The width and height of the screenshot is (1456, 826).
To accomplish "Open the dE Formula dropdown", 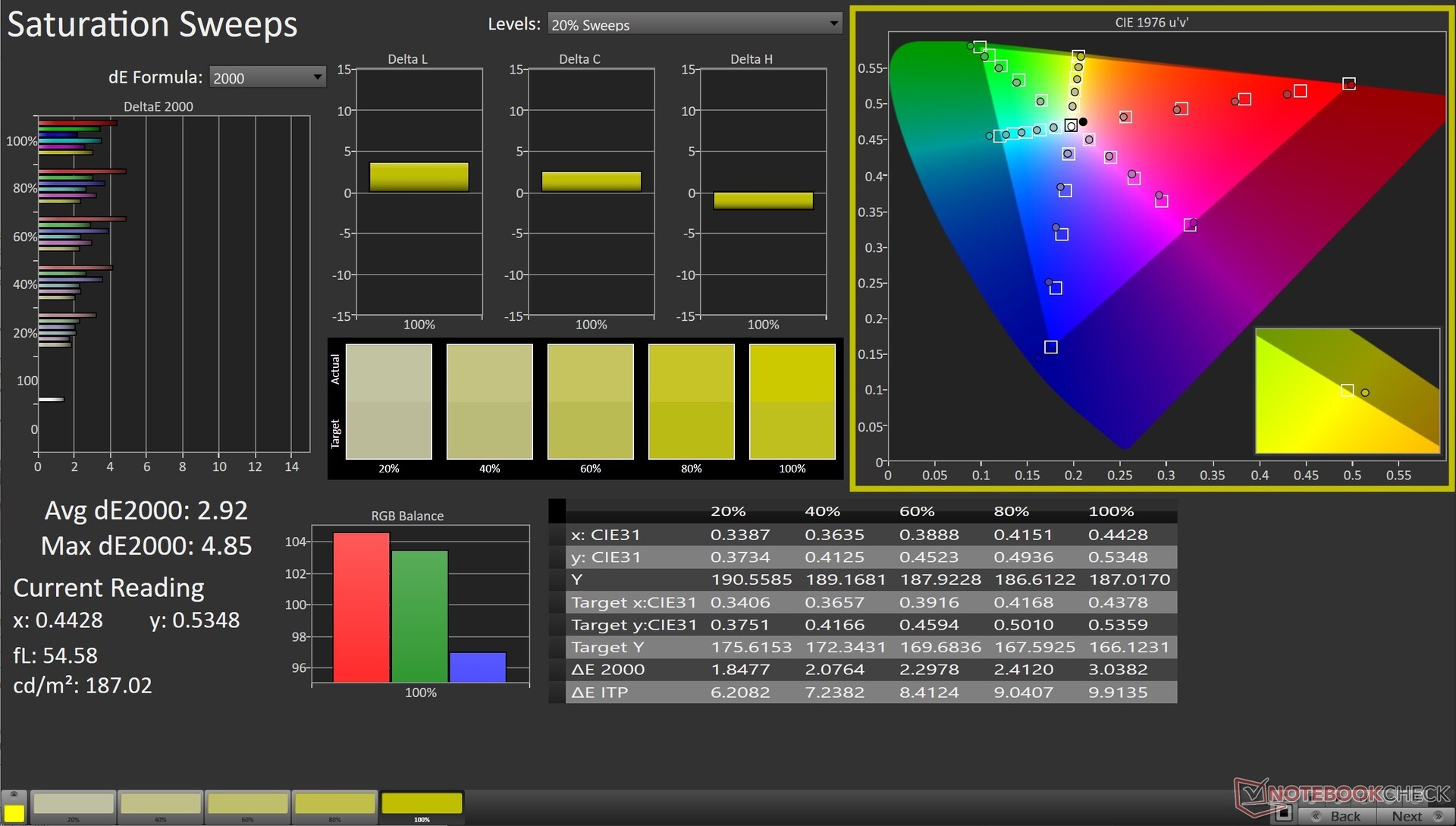I will [267, 77].
